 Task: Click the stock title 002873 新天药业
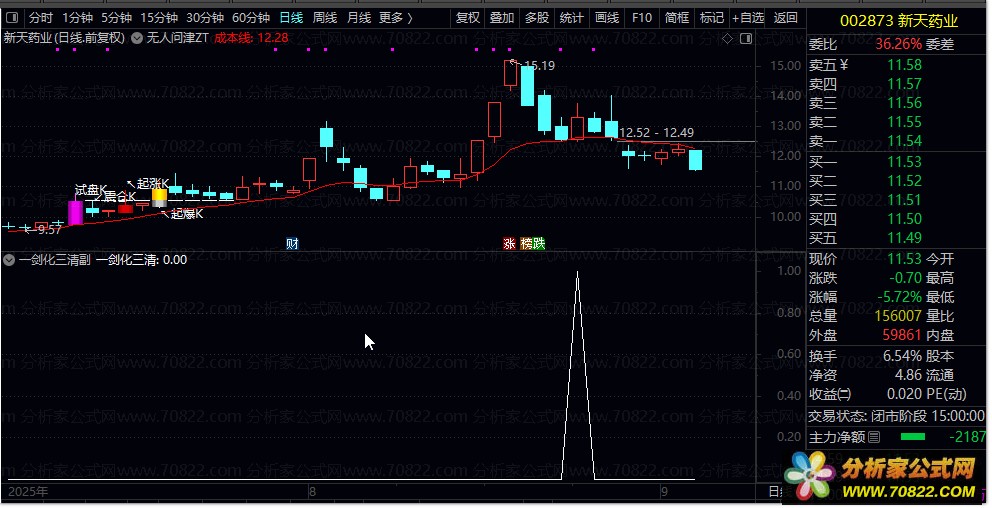(x=898, y=22)
